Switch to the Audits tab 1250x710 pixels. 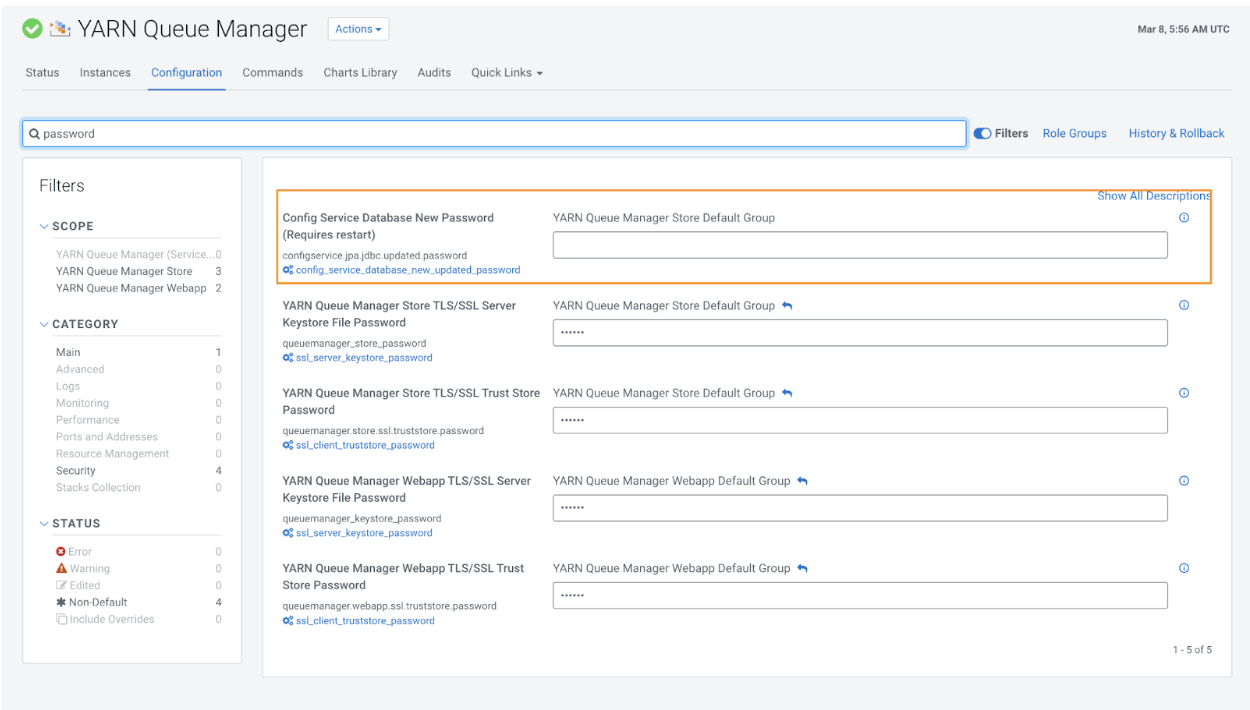coord(434,72)
